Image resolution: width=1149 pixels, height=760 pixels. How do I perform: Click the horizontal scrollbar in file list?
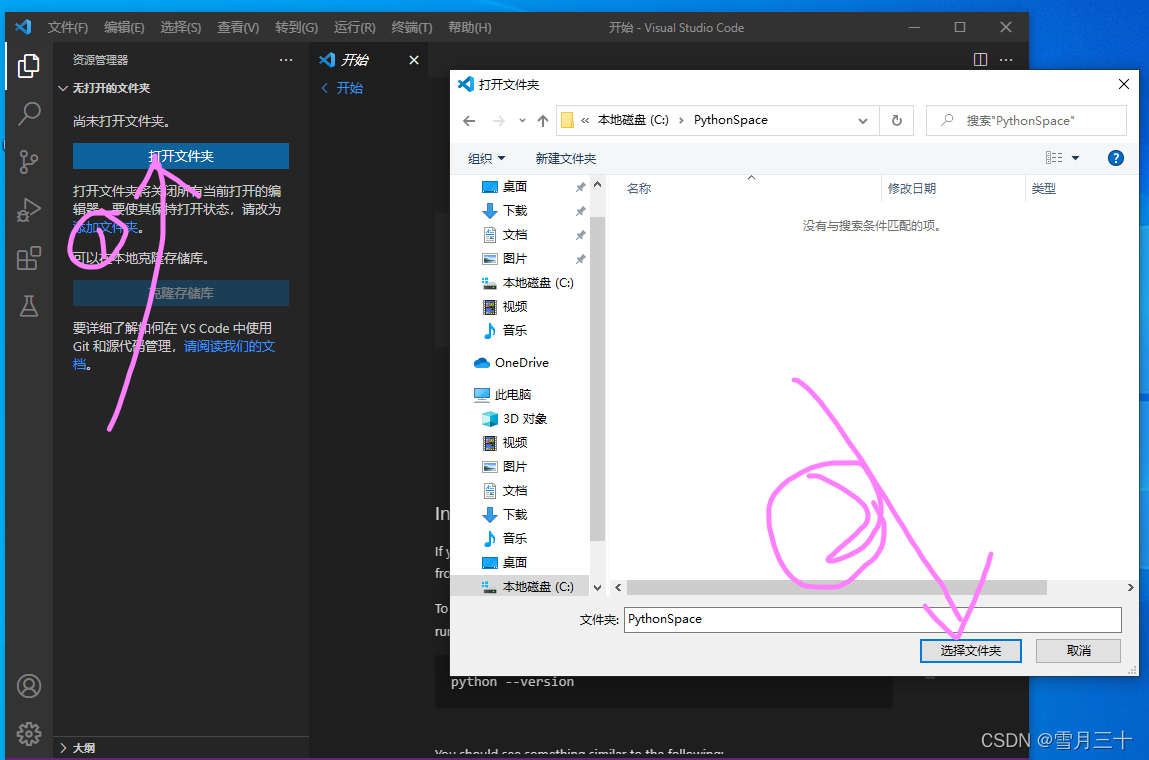[x=837, y=588]
